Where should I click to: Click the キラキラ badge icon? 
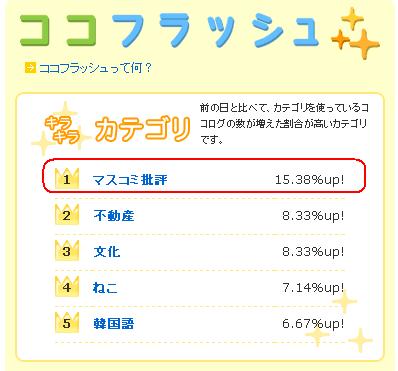[62, 130]
